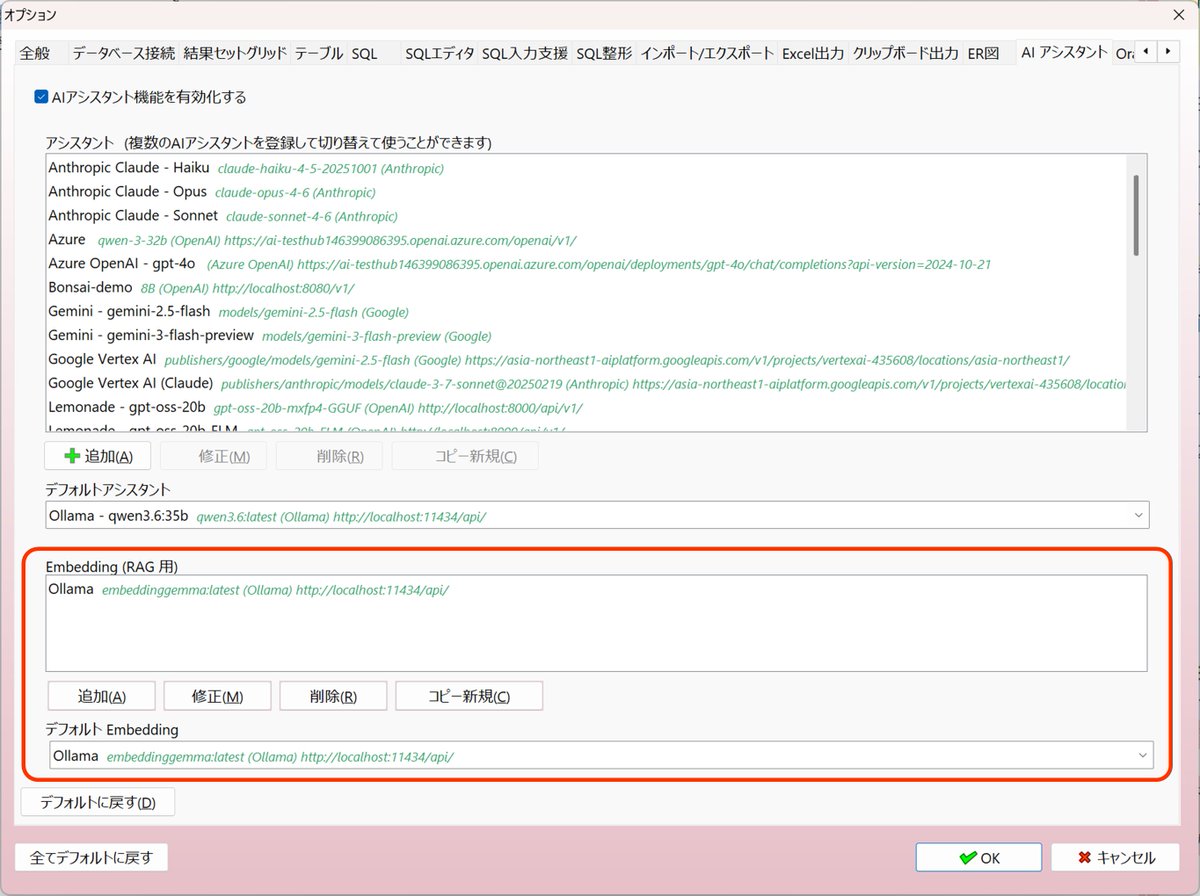This screenshot has width=1200, height=896.
Task: Select Google Vertex AI (Claude) row
Action: pyautogui.click(x=588, y=383)
